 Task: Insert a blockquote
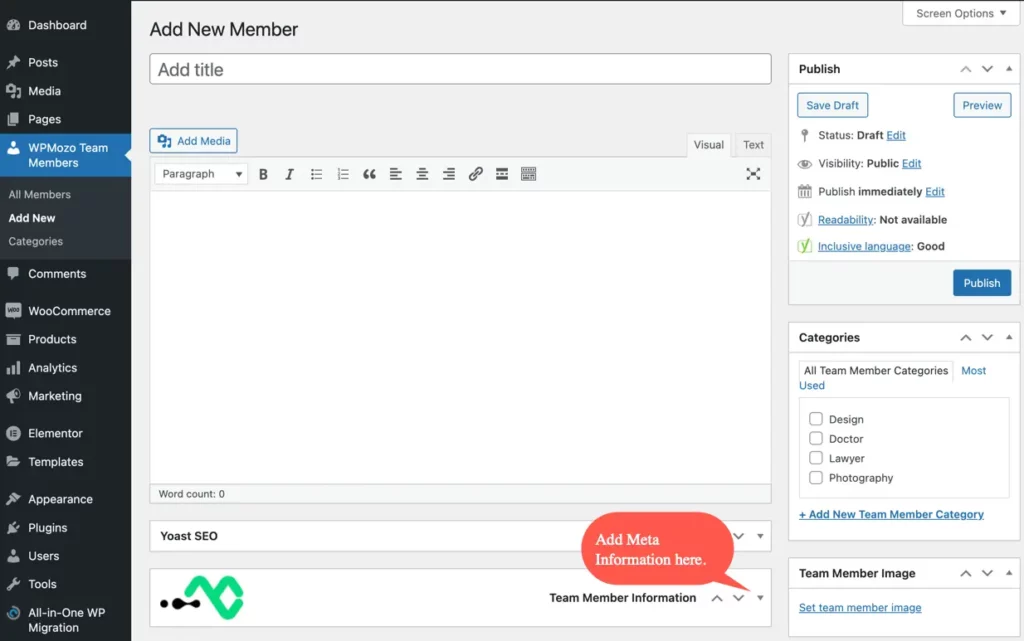[369, 174]
